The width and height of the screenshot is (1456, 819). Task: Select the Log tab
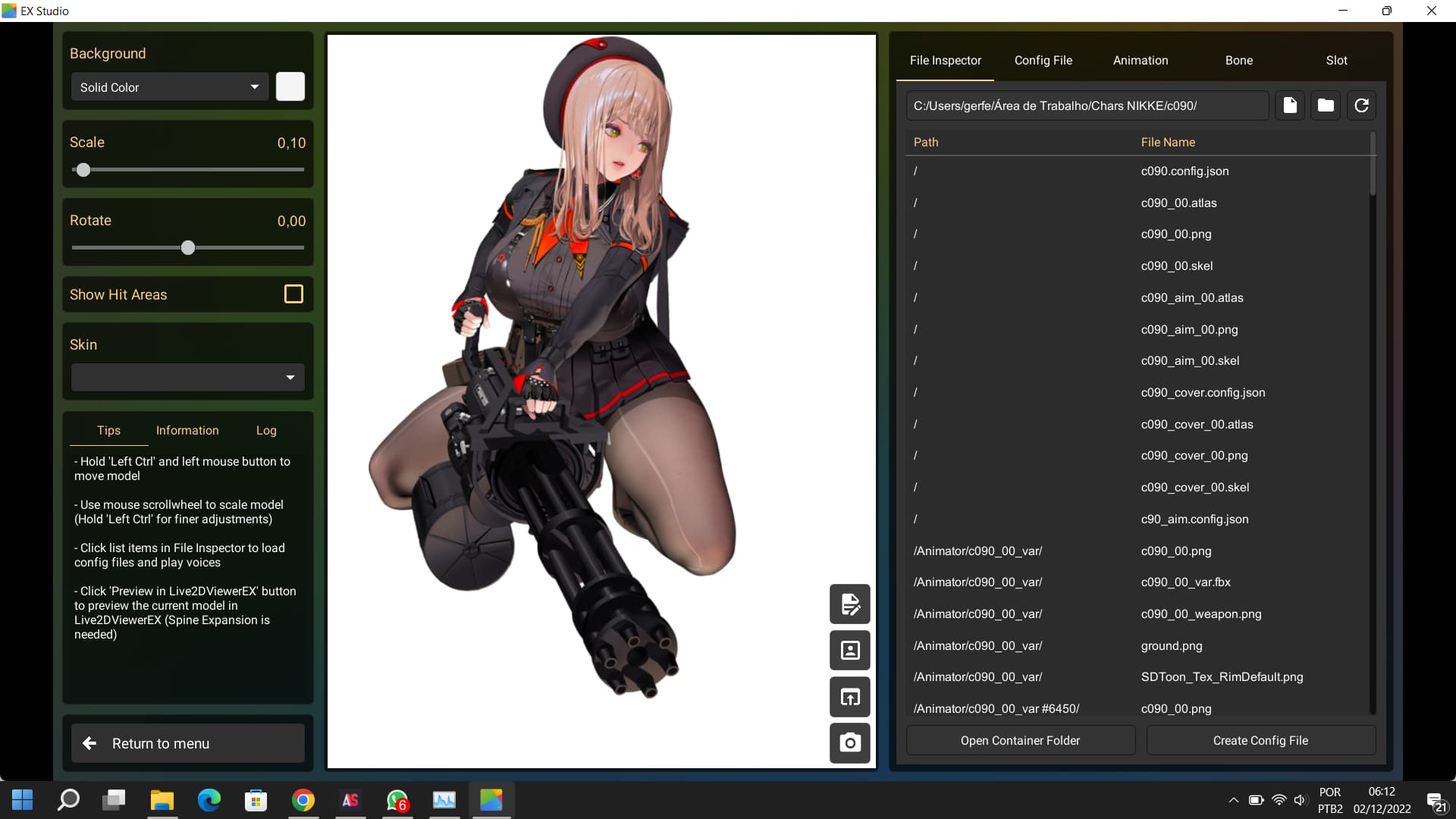pyautogui.click(x=266, y=431)
